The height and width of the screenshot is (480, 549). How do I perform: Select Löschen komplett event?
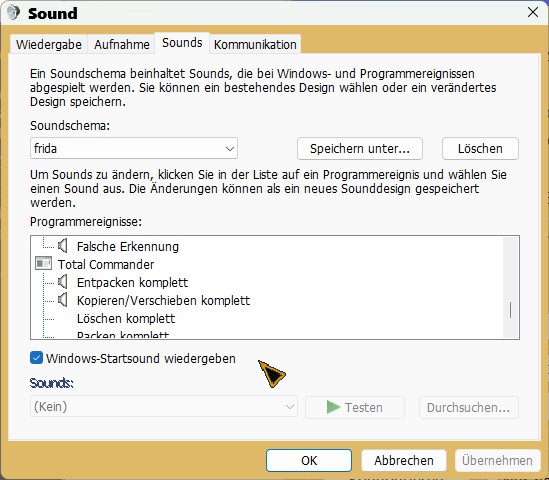[126, 318]
